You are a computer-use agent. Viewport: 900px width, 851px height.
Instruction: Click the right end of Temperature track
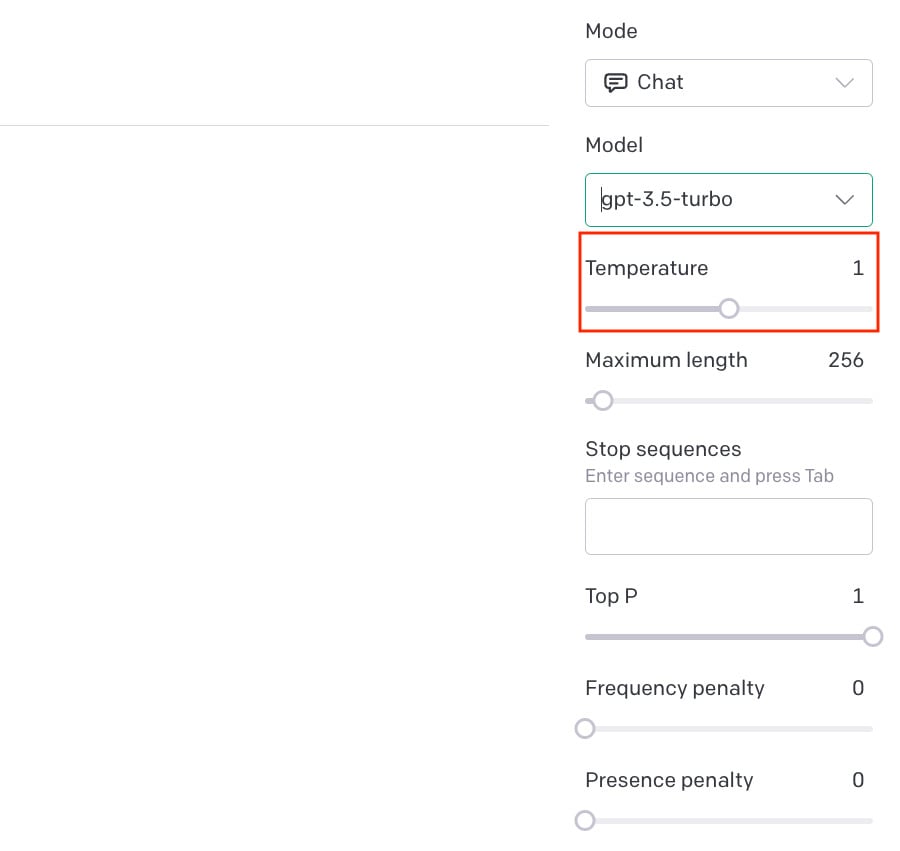pyautogui.click(x=869, y=309)
